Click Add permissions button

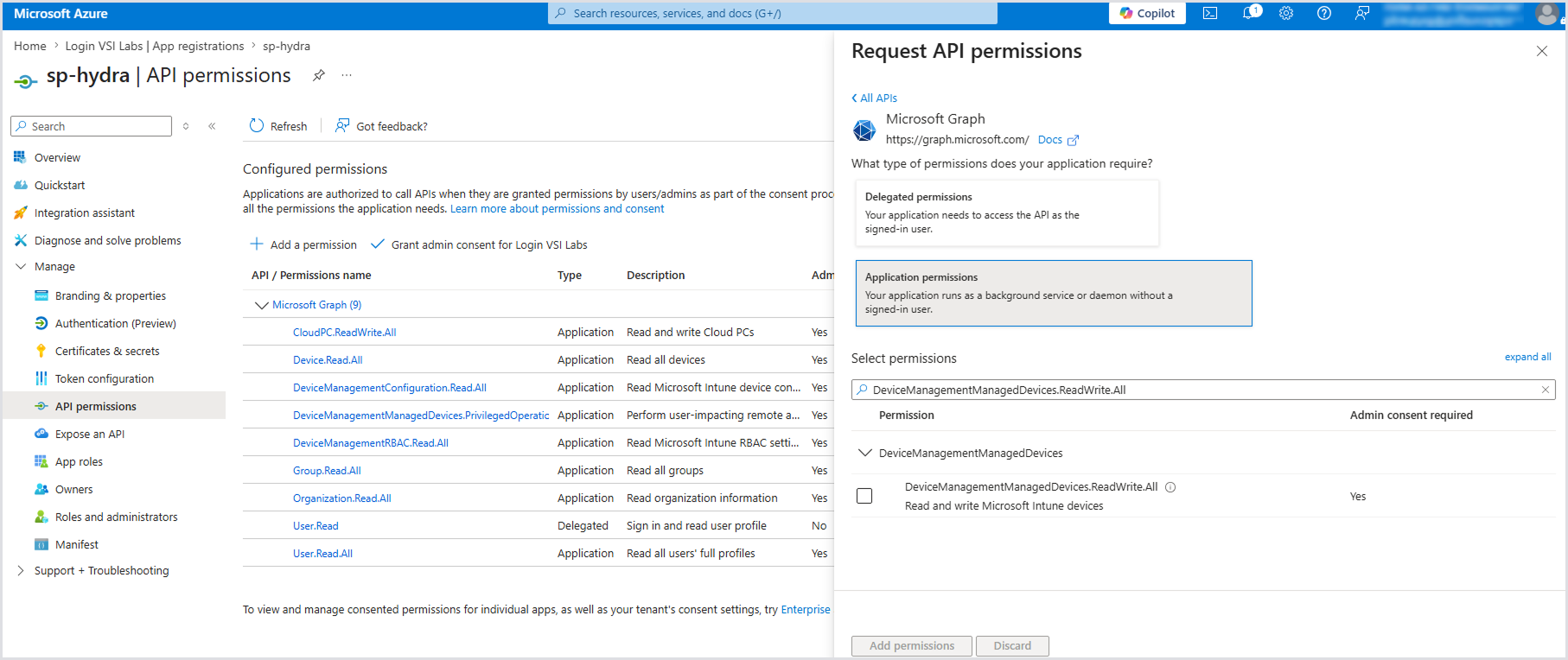912,645
